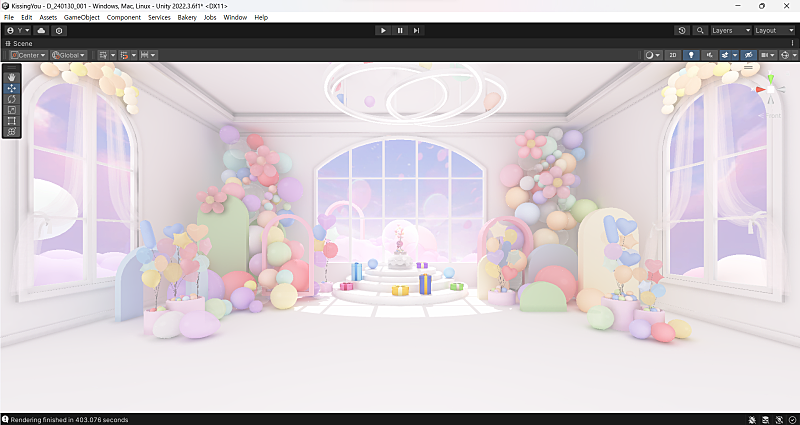Open the Undo History icon
This screenshot has height=425, width=800.
click(682, 31)
